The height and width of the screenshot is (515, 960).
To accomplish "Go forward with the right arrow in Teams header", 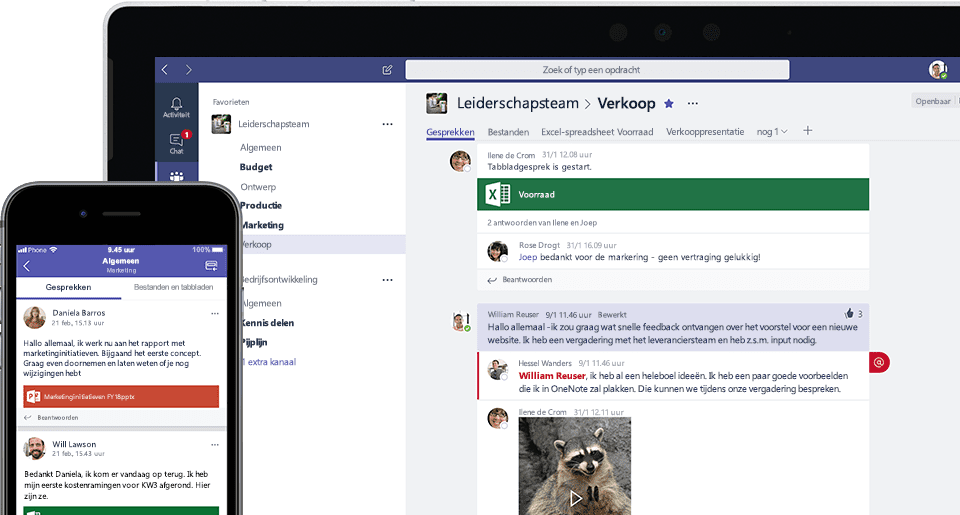I will (189, 70).
